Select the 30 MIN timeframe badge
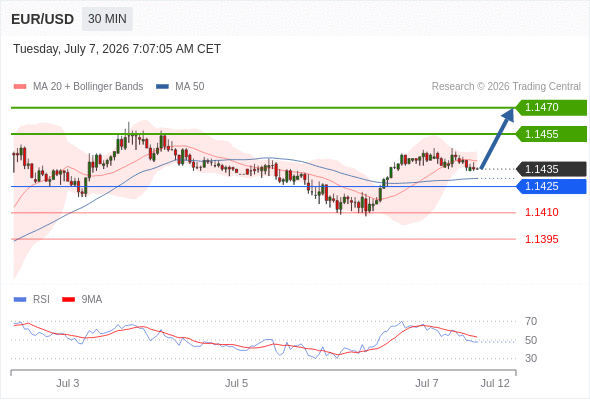The width and height of the screenshot is (590, 400). pyautogui.click(x=107, y=19)
